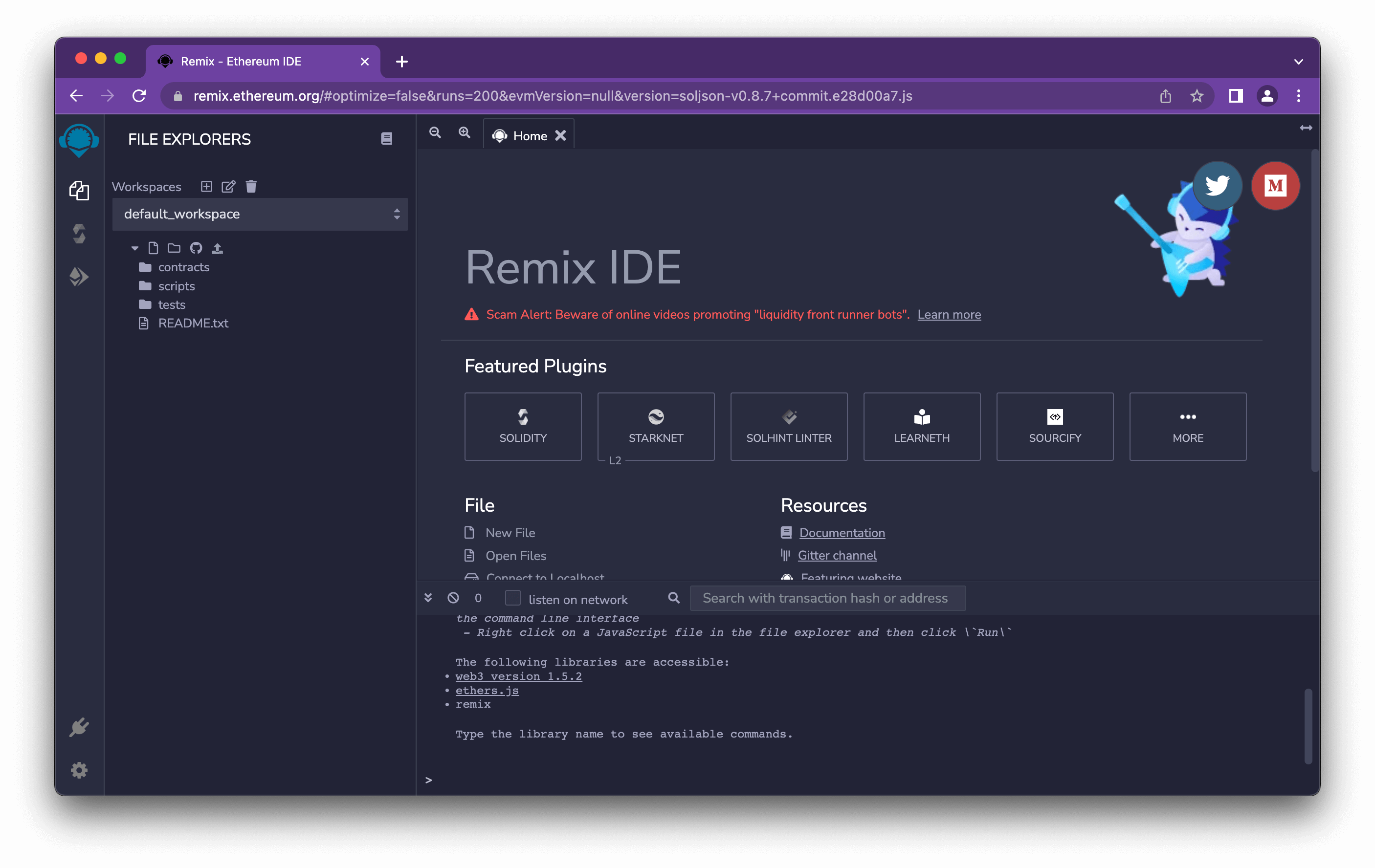Open the Plugin Manager plug icon
The image size is (1375, 868).
(79, 727)
